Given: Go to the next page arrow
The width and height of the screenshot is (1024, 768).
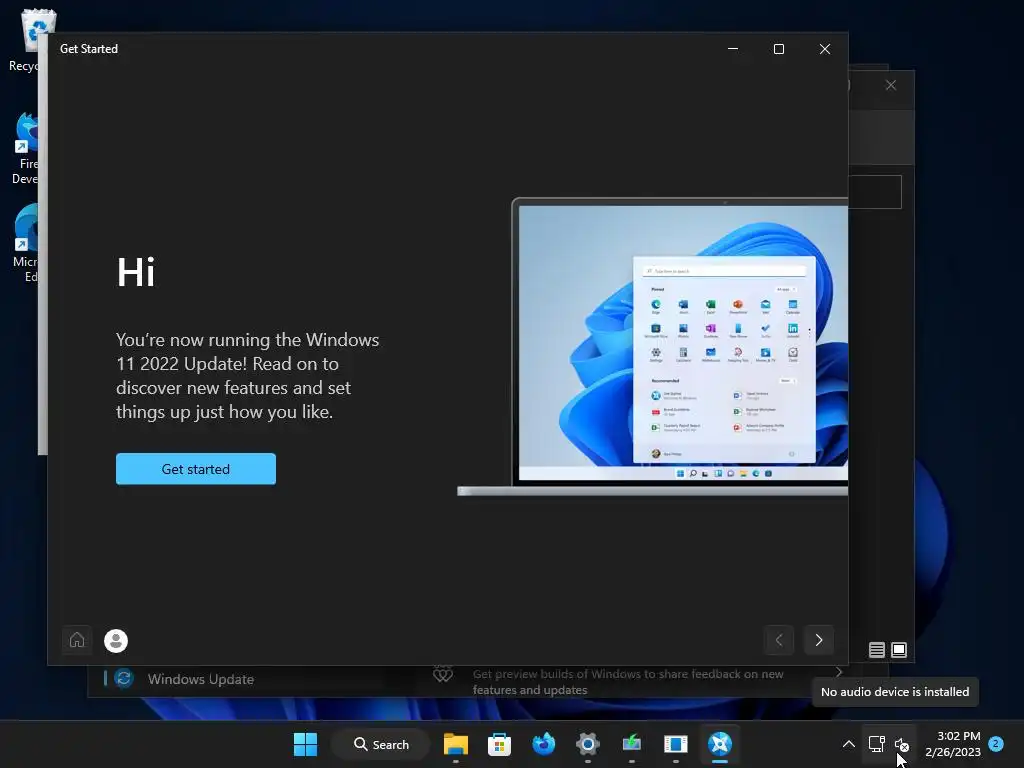Looking at the screenshot, I should point(819,640).
